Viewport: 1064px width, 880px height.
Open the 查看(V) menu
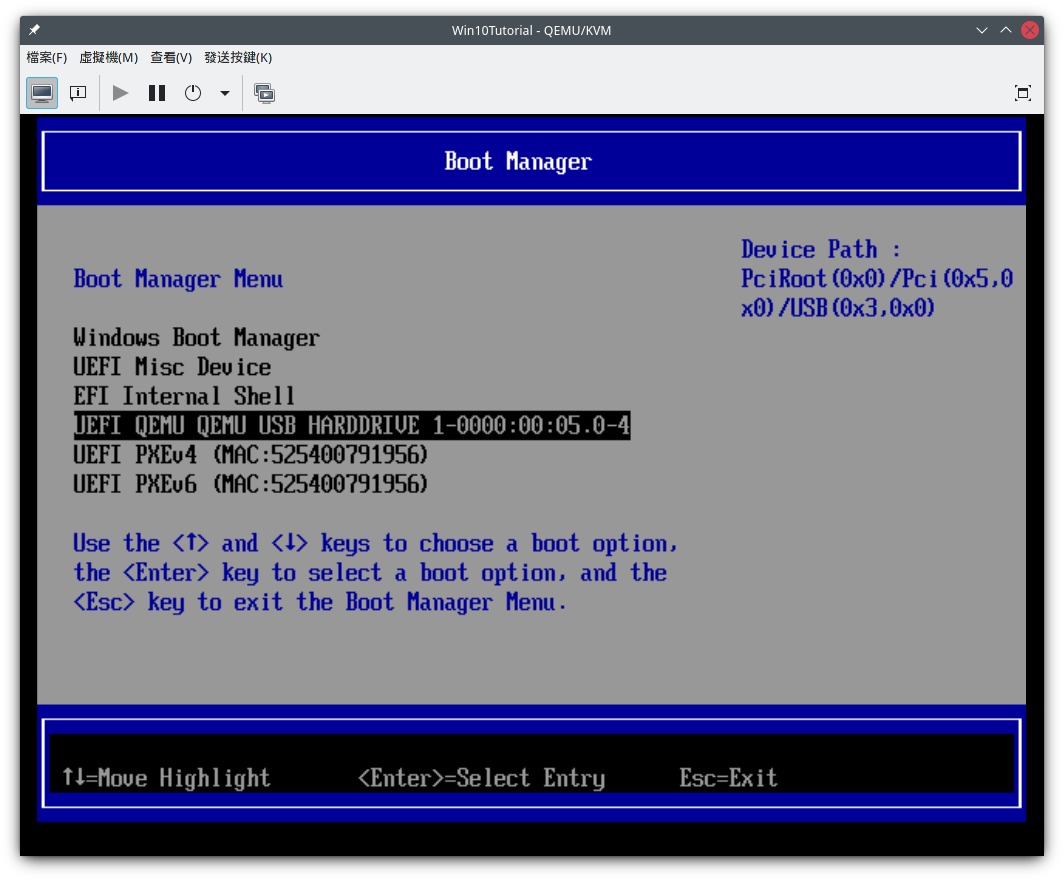(x=171, y=58)
